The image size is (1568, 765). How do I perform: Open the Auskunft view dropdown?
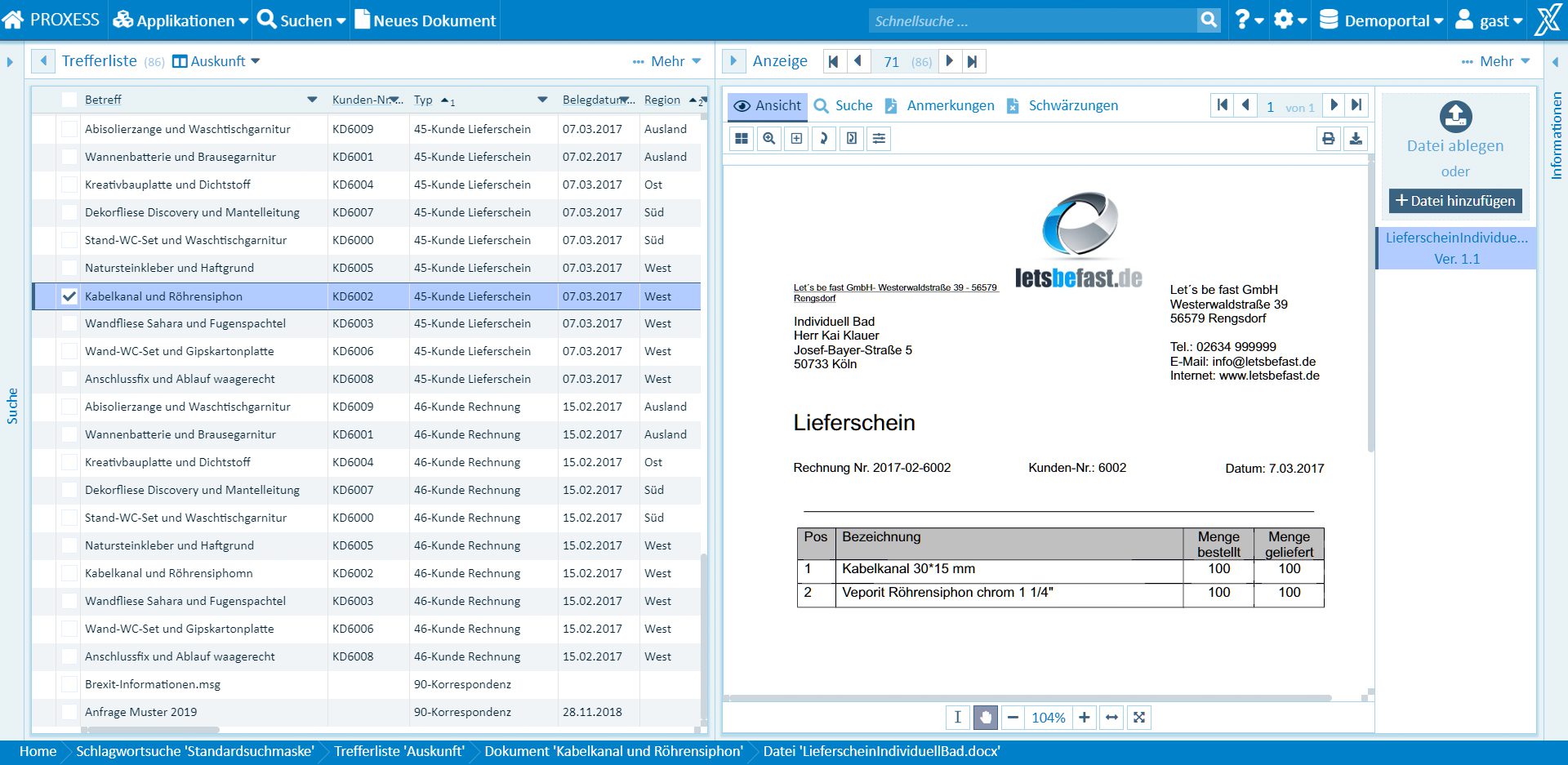coord(216,61)
